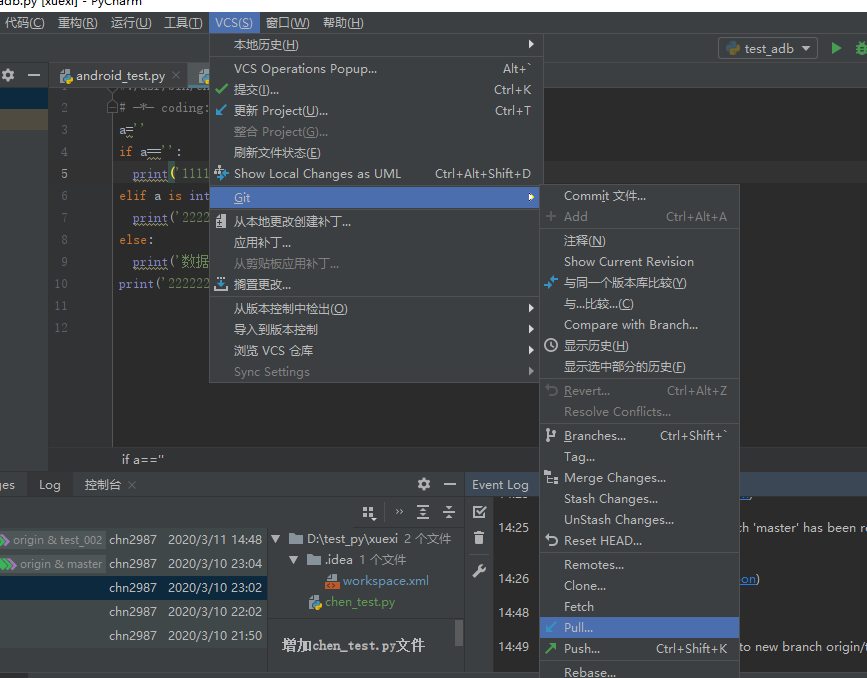The image size is (867, 678).
Task: Open console settings via the wrench icon
Action: (479, 570)
